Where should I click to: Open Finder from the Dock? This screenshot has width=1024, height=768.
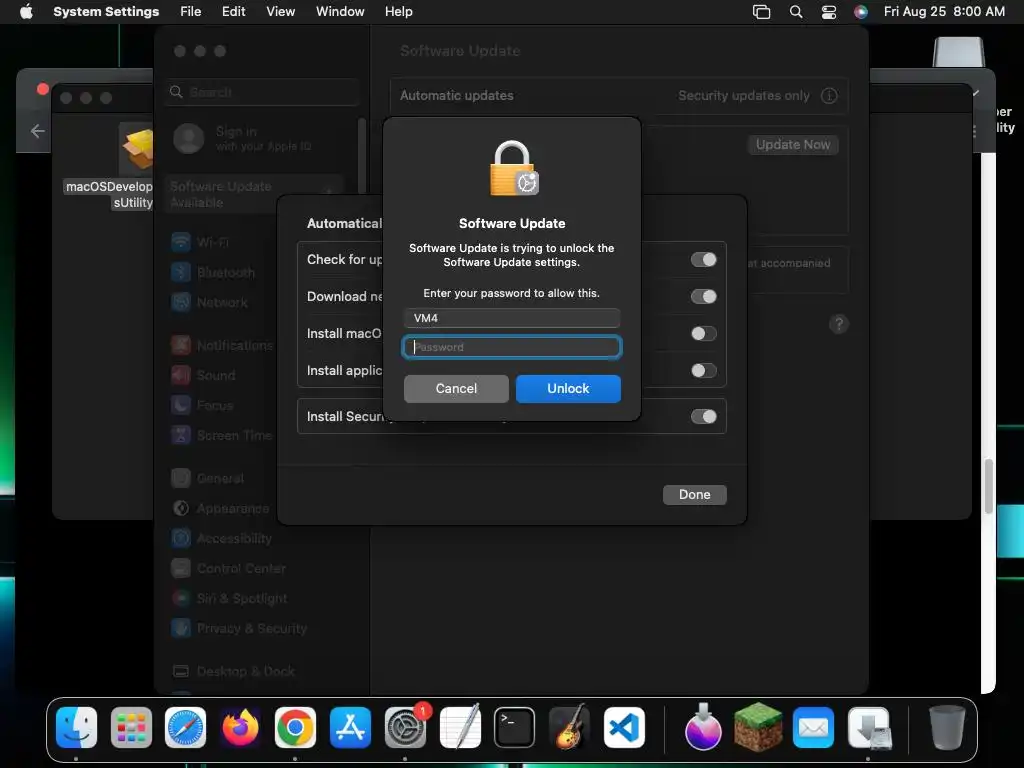[x=76, y=728]
